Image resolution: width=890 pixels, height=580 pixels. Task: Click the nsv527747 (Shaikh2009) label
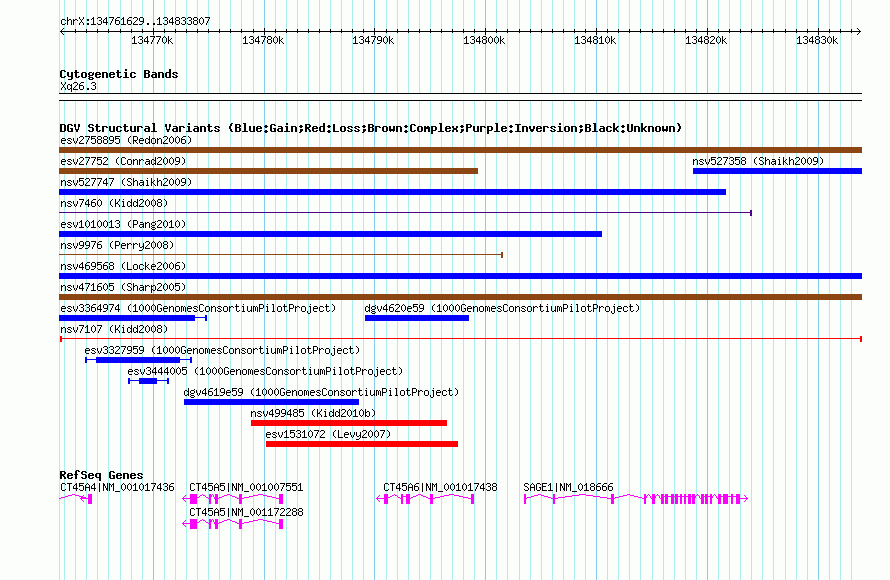point(126,182)
